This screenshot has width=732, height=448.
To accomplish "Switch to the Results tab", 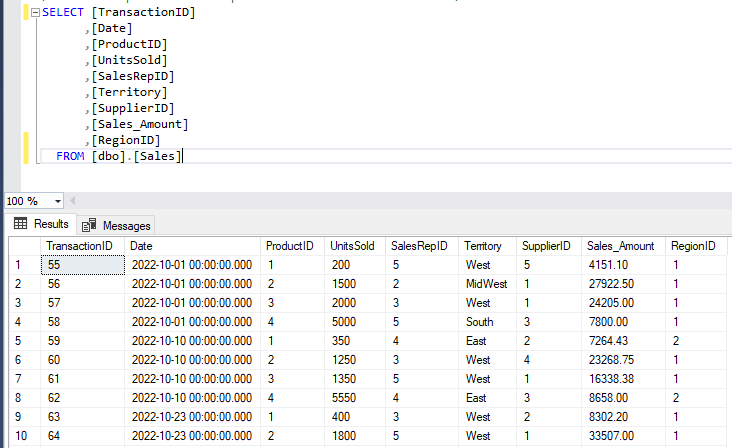I will pos(41,224).
